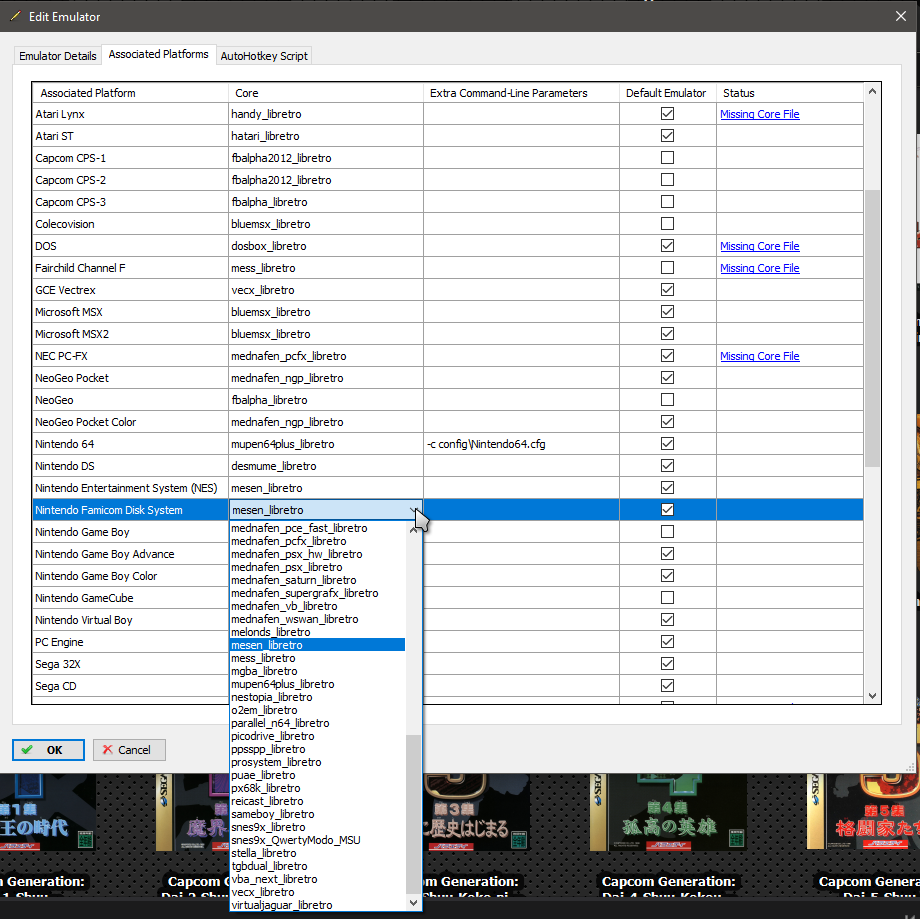Enable Default Emulator for Capcom CPS-1
The height and width of the screenshot is (919, 920).
click(x=667, y=158)
